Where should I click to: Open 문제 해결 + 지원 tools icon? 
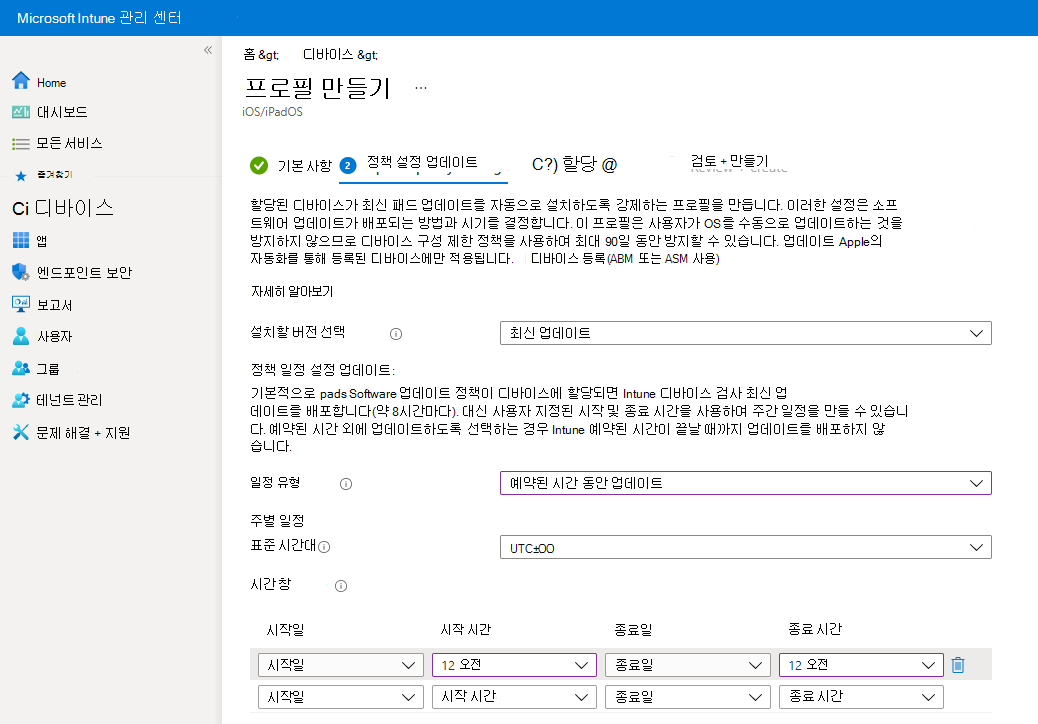tap(21, 432)
